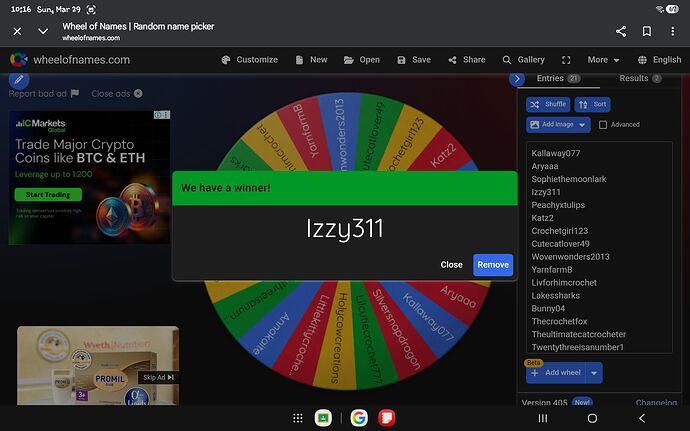
Task: Click inside the entries name list
Action: pos(600,250)
